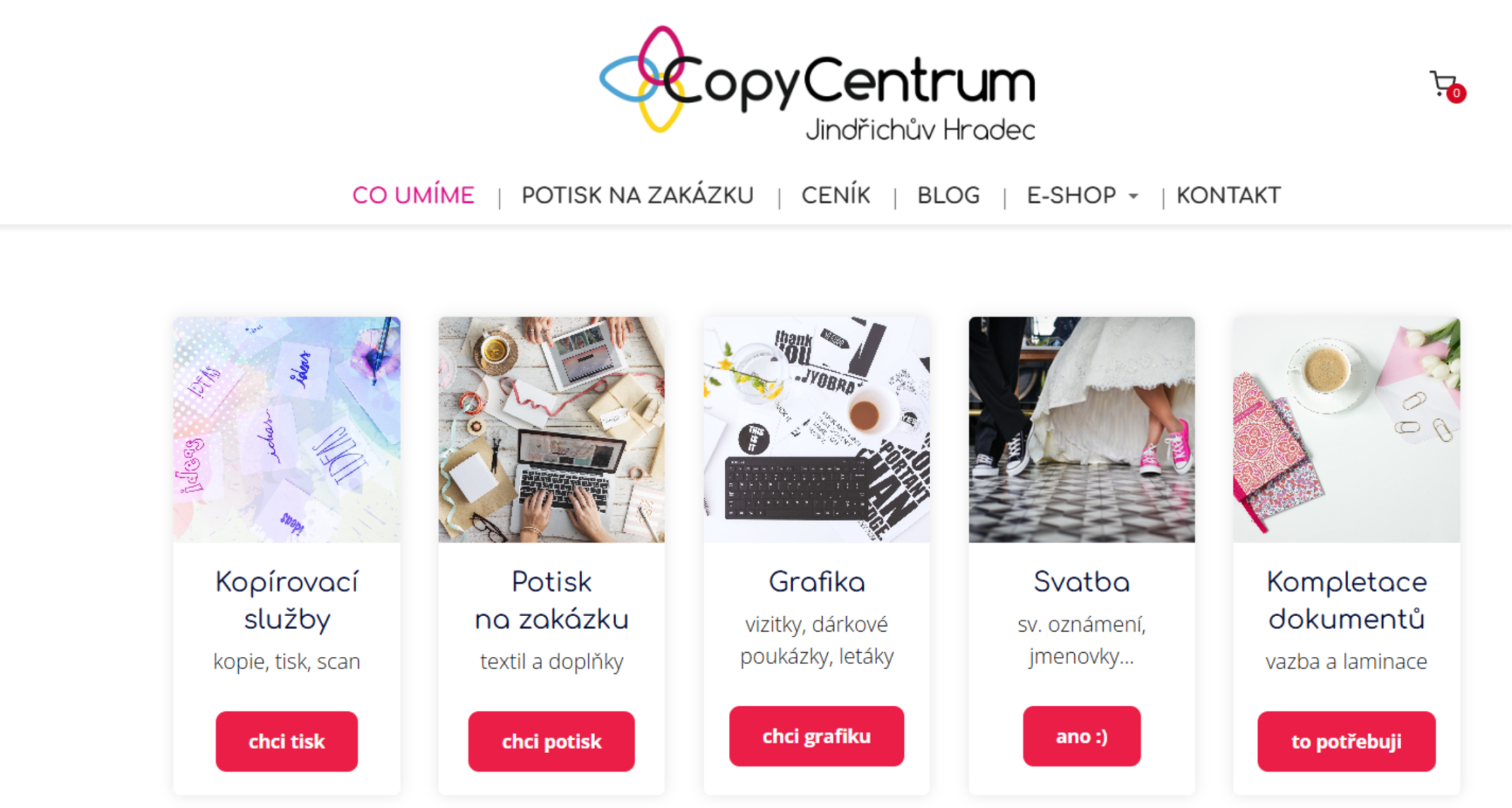Image resolution: width=1512 pixels, height=808 pixels.
Task: Open the CO UMÍME menu item
Action: [x=414, y=195]
